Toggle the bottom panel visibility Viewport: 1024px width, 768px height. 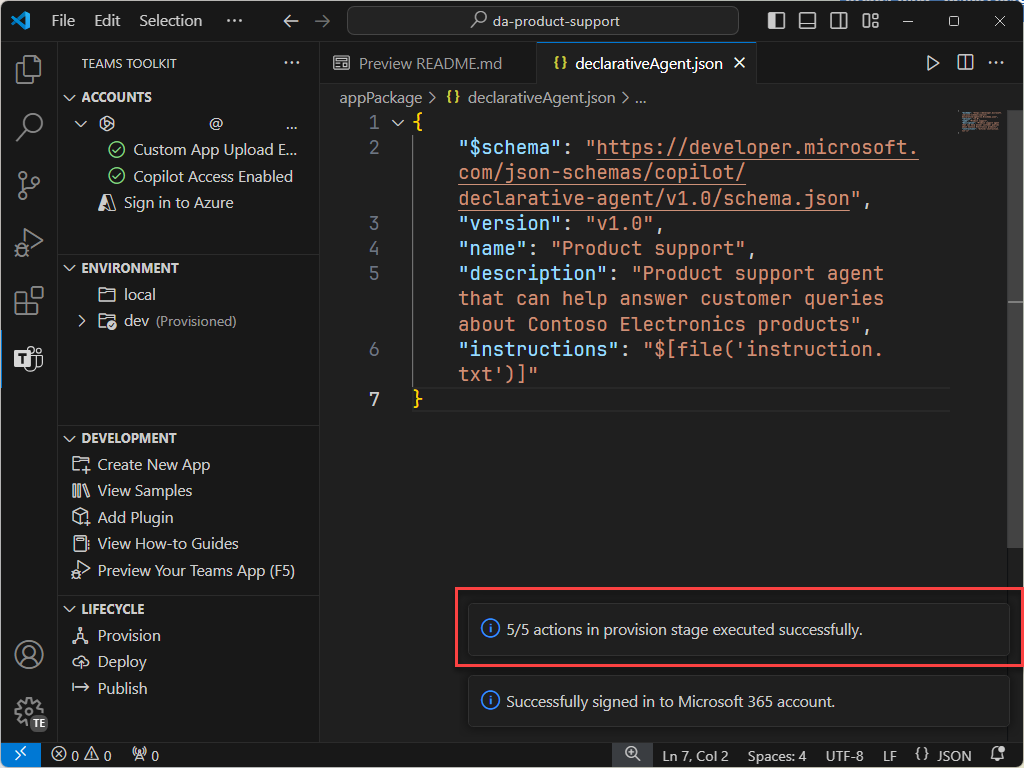coord(807,20)
